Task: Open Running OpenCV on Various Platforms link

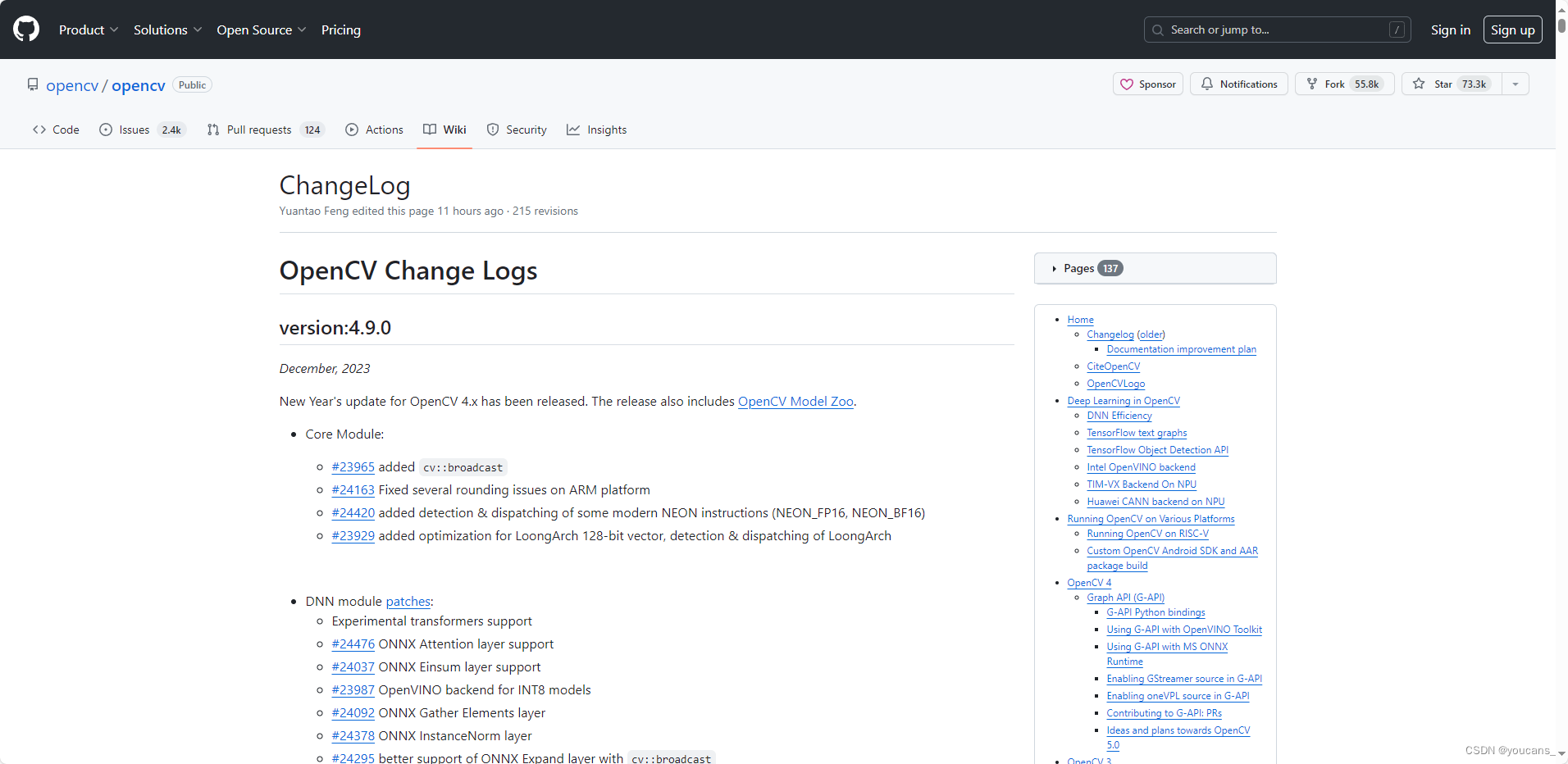Action: pos(1151,519)
